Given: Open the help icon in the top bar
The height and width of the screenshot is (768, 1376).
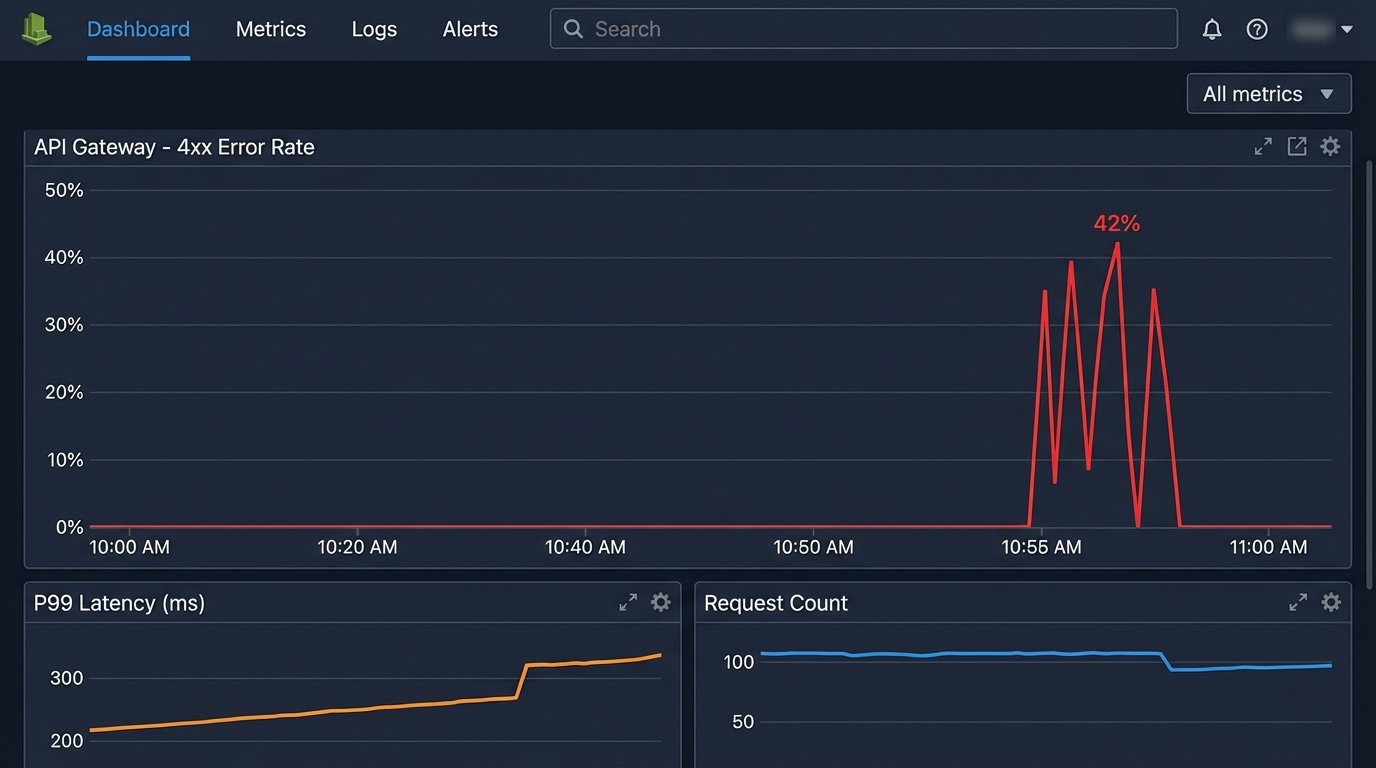Looking at the screenshot, I should point(1257,29).
